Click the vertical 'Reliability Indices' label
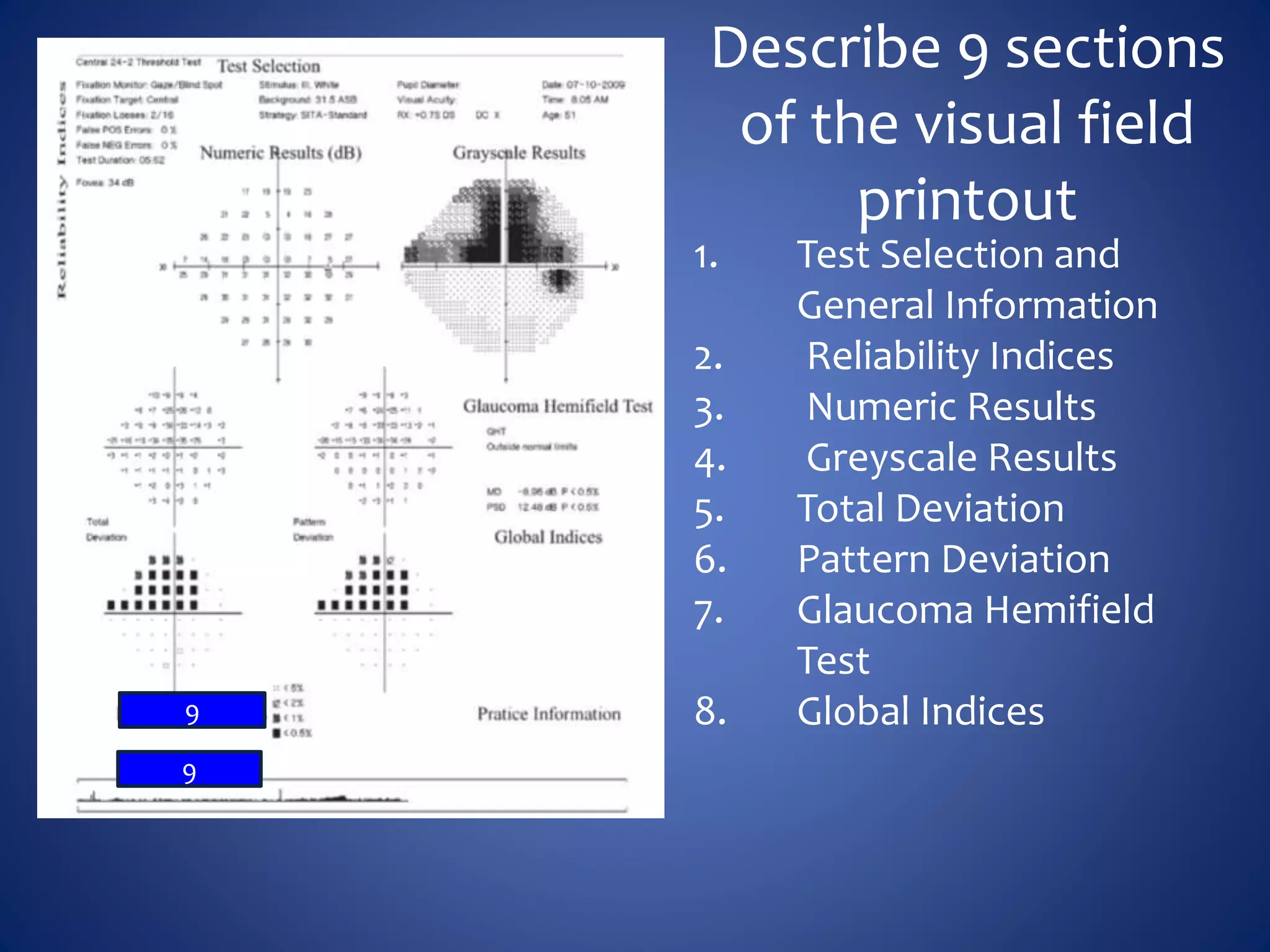This screenshot has height=952, width=1270. click(x=61, y=190)
